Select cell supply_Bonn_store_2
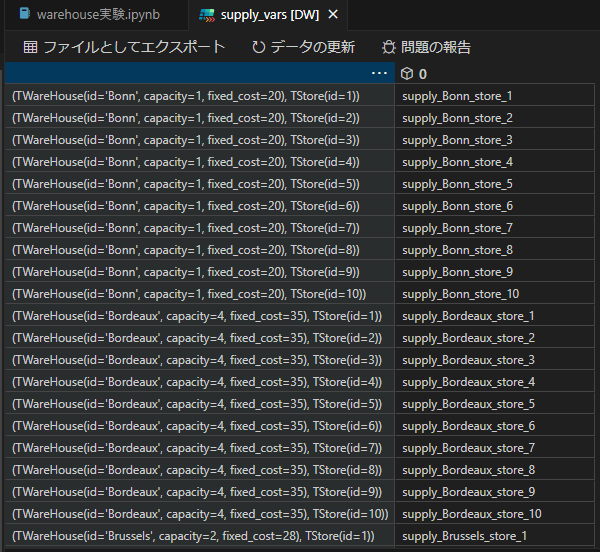600x552 pixels. (494, 118)
